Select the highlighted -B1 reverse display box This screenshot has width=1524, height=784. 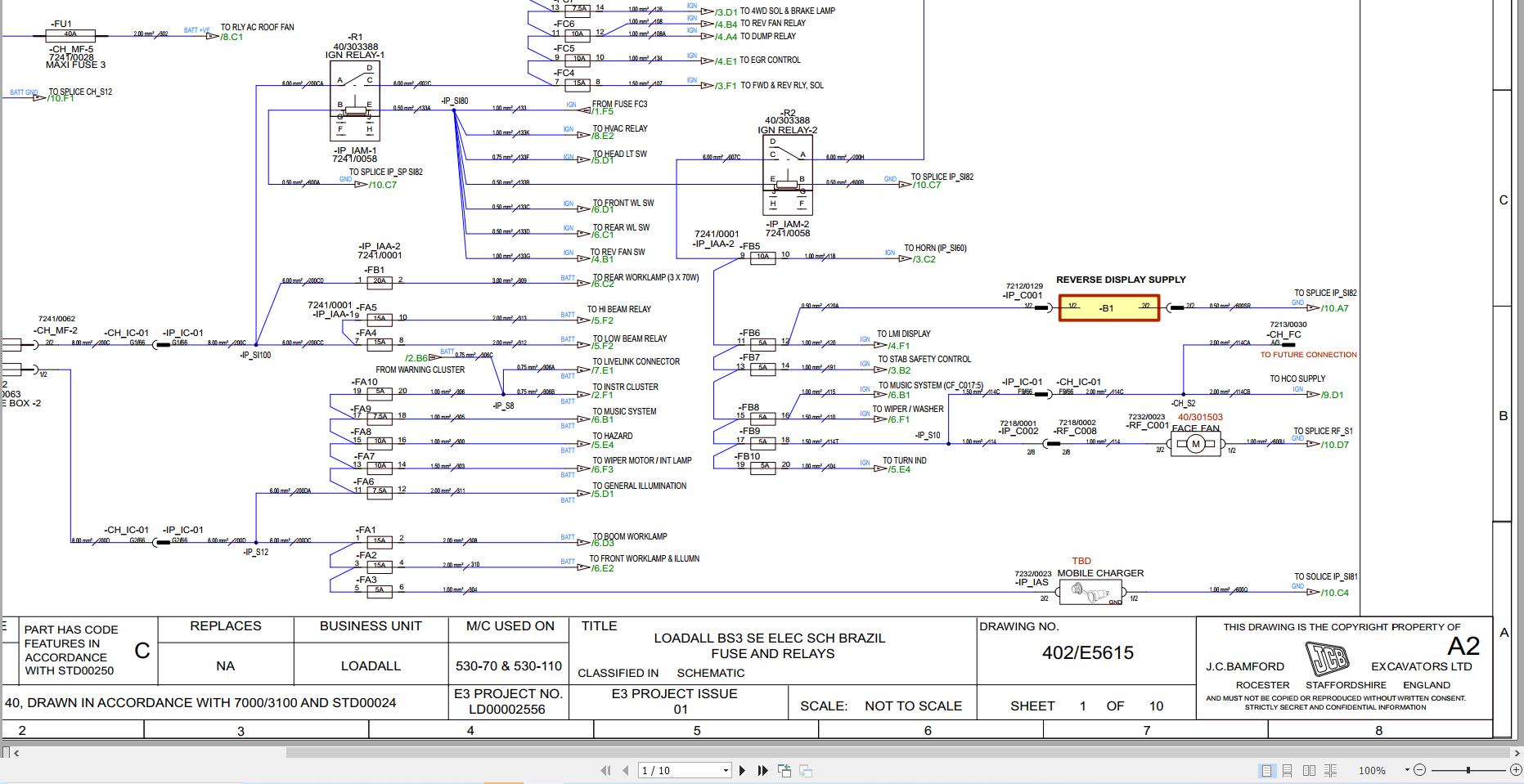click(x=1108, y=308)
